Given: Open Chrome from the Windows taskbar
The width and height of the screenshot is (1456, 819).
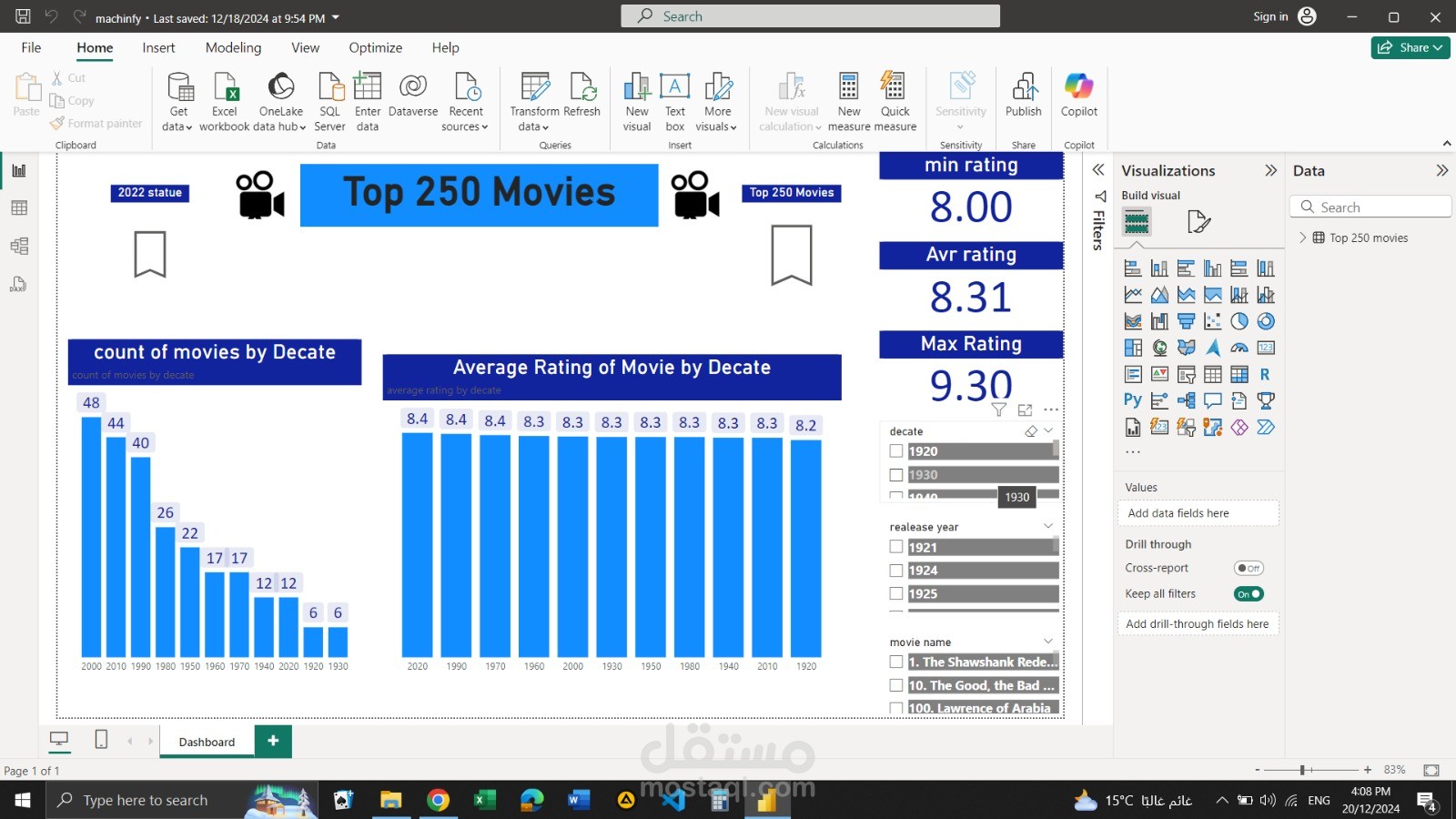Looking at the screenshot, I should pos(438,800).
